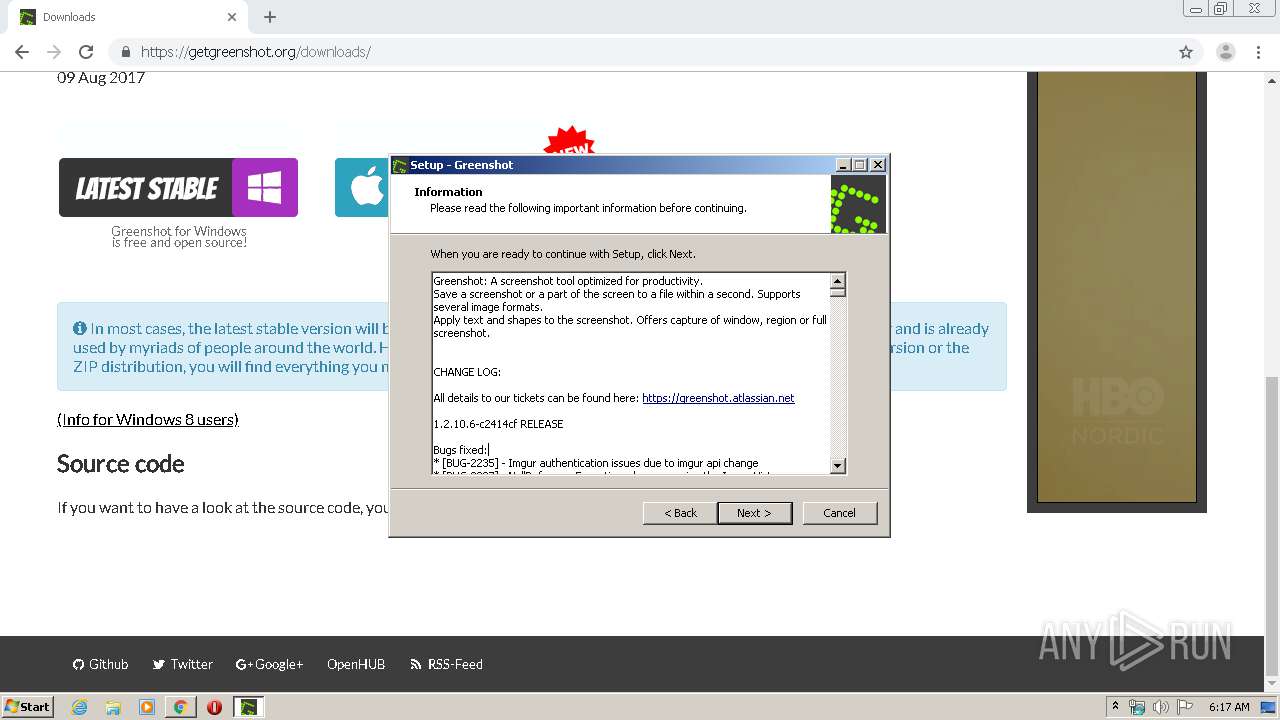Screen dimensions: 1280x720
Task: Switch to the Greenshot setup taskbar item
Action: pos(248,707)
